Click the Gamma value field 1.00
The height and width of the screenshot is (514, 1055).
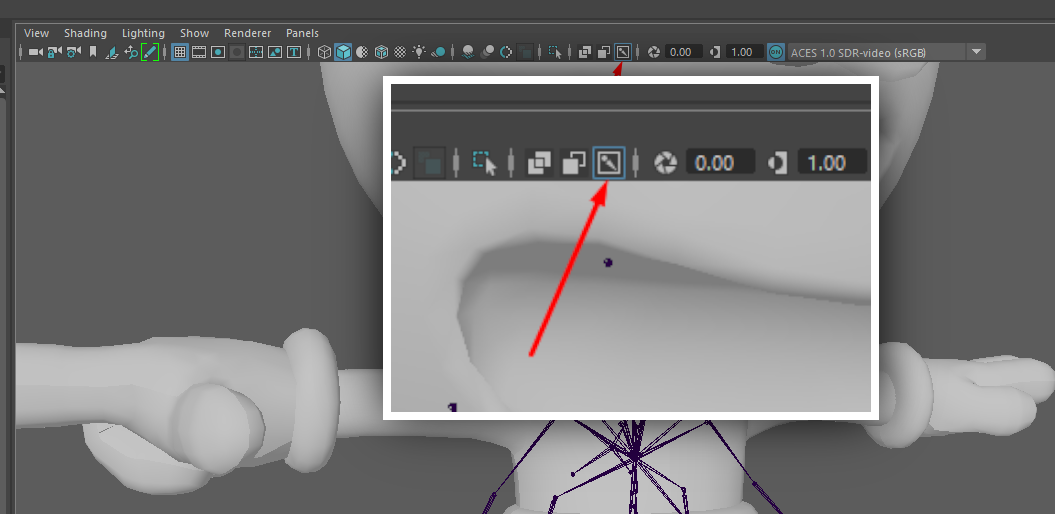744,52
